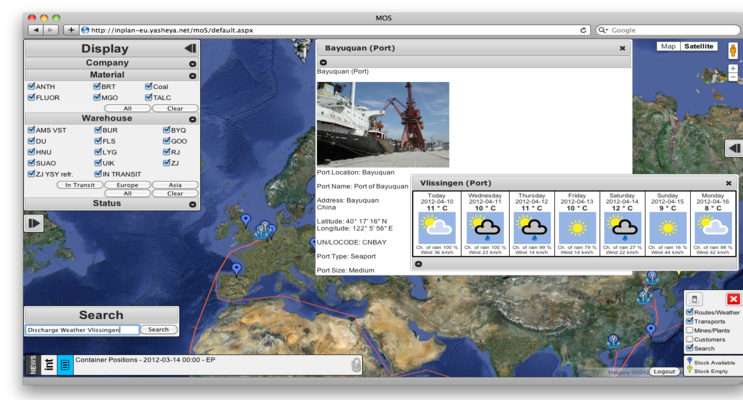Click Today's weather forecast icon
This screenshot has width=743, height=400.
[437, 228]
